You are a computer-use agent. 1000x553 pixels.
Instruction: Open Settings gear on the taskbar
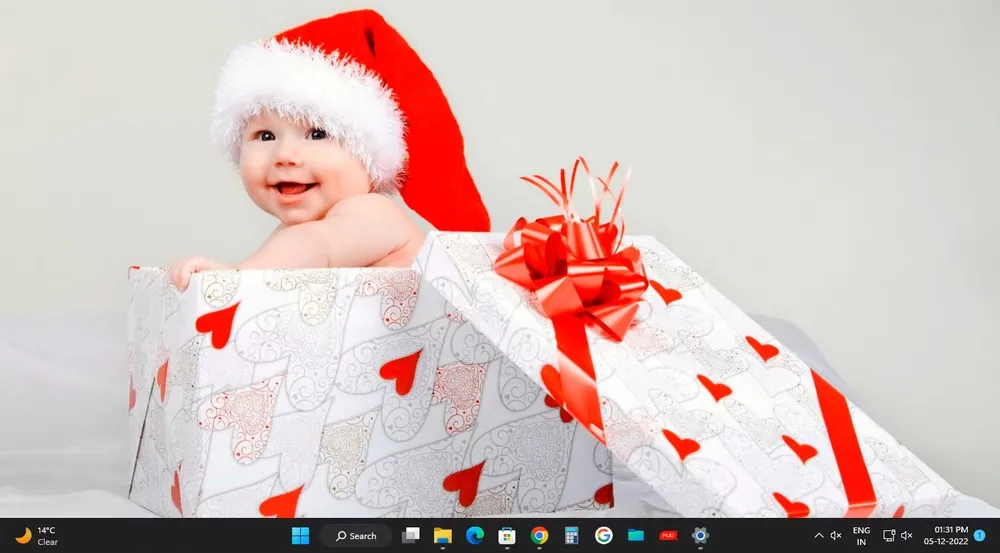700,536
